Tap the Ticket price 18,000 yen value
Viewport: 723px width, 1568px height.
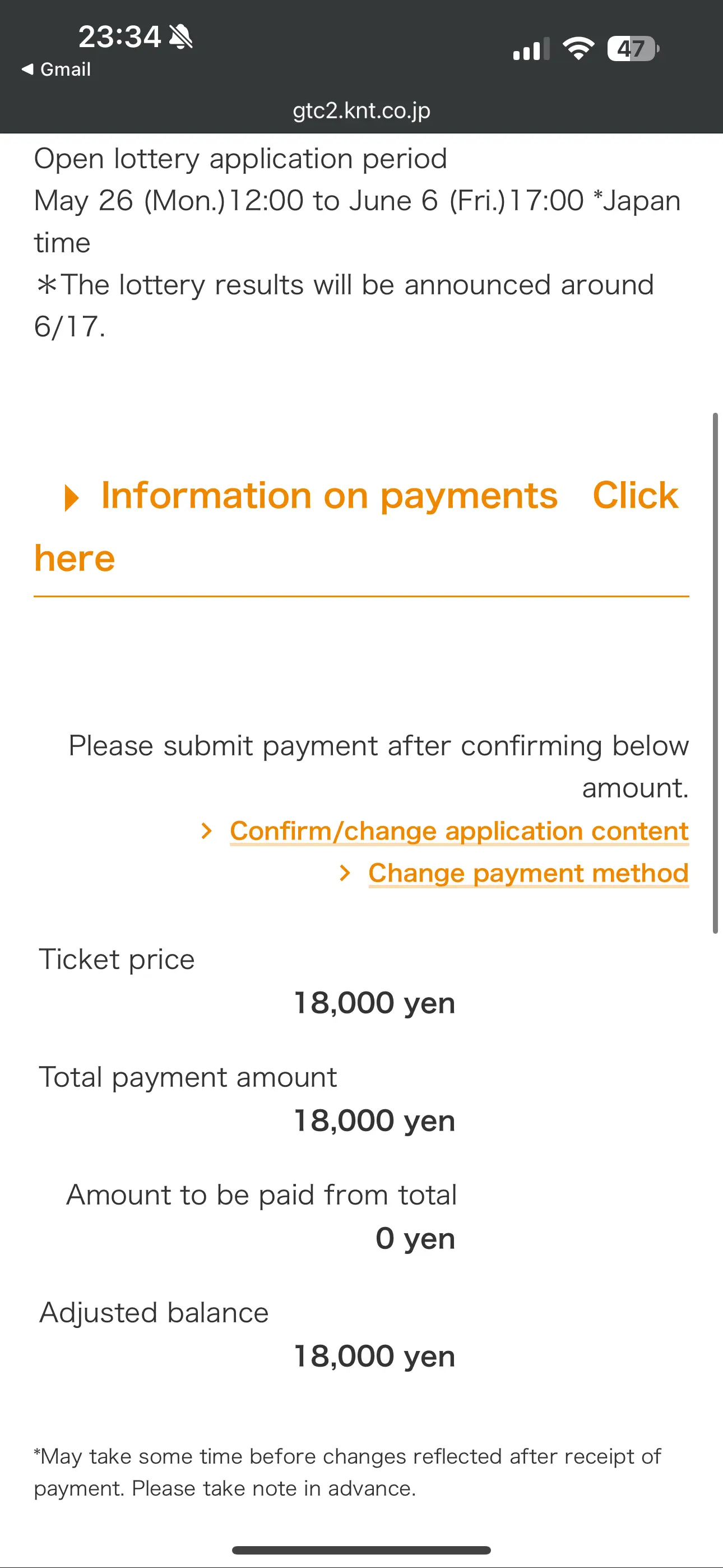[x=374, y=1003]
